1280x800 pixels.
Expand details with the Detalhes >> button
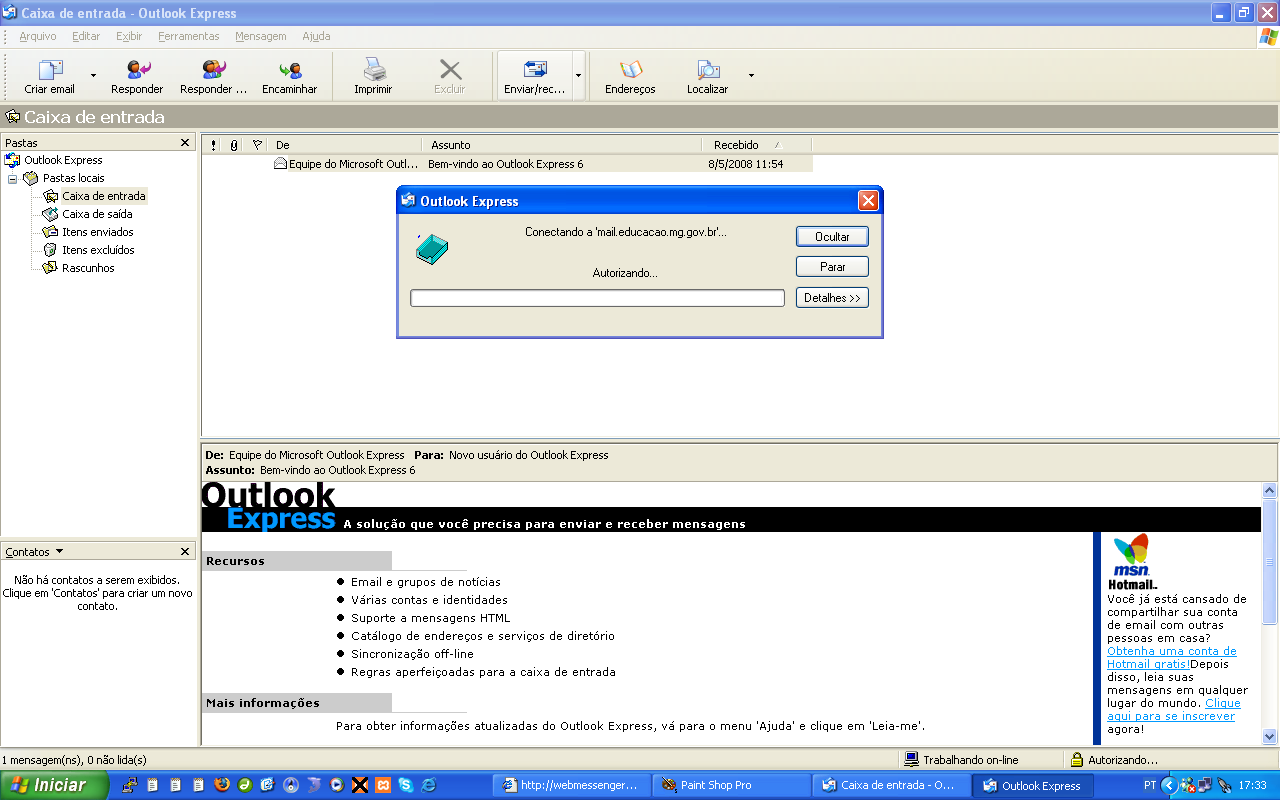pos(832,298)
